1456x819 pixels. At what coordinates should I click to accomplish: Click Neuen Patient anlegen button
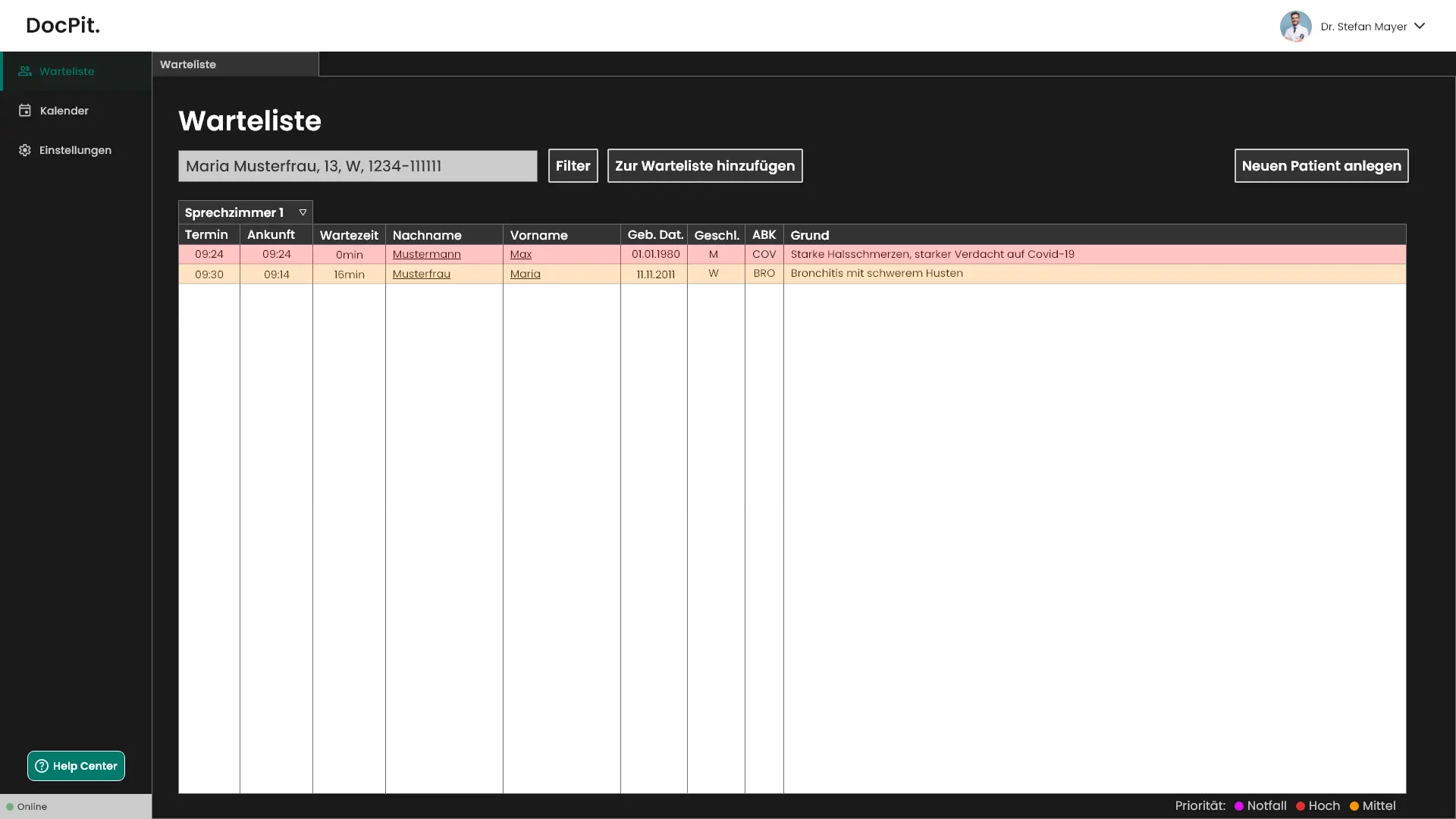click(x=1322, y=166)
